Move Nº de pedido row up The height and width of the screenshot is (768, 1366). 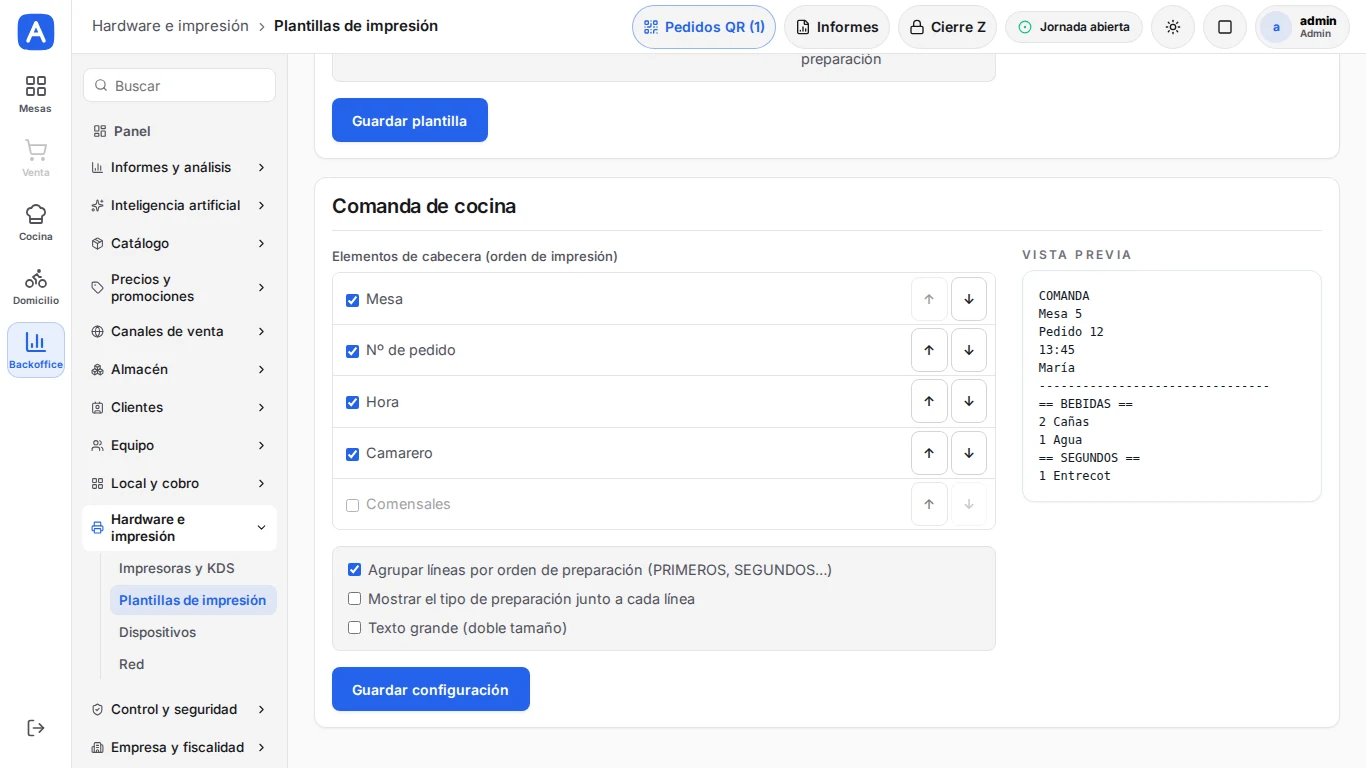929,350
